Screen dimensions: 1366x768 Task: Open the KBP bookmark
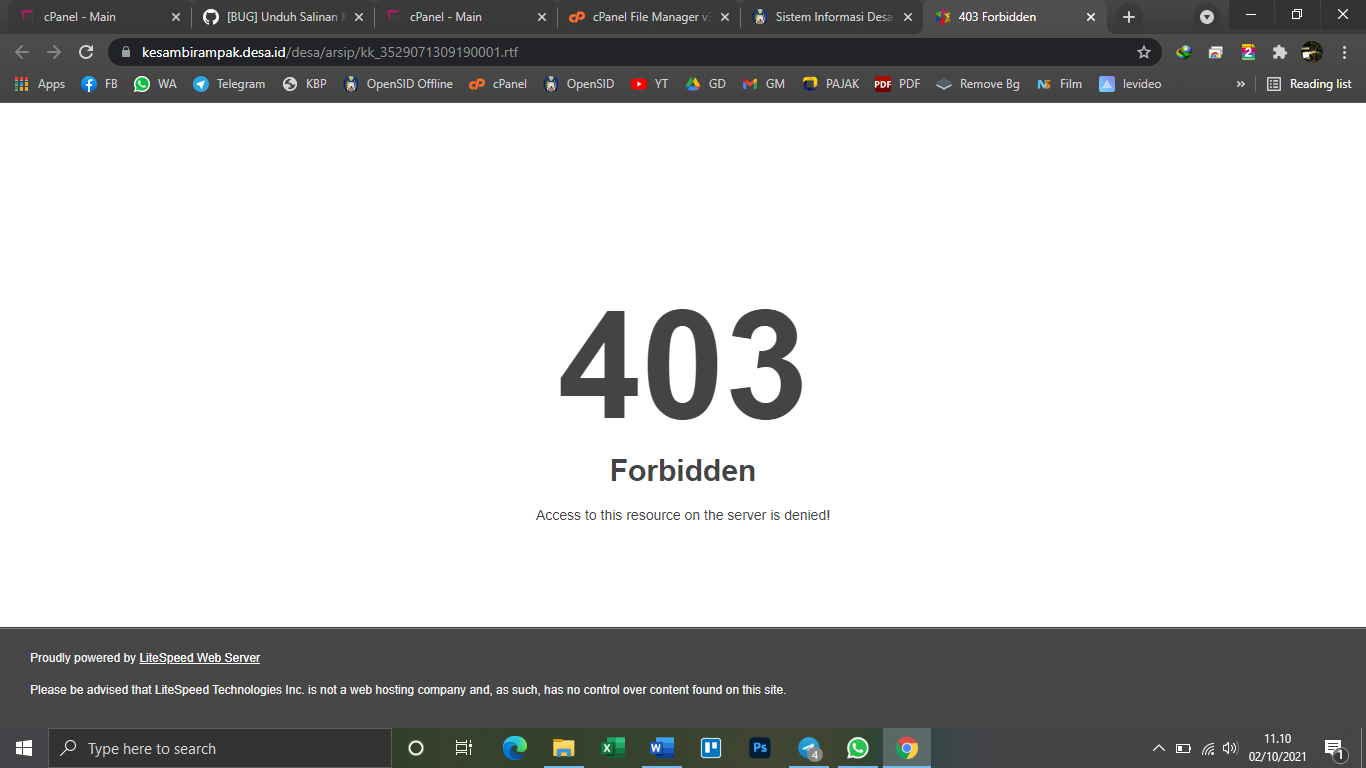pyautogui.click(x=305, y=84)
